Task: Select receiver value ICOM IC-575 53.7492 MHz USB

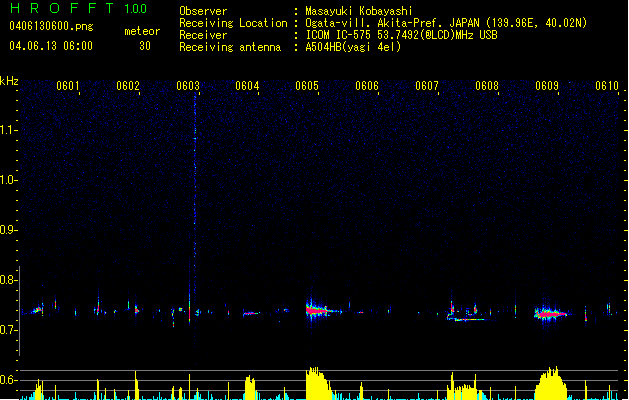Action: click(401, 35)
